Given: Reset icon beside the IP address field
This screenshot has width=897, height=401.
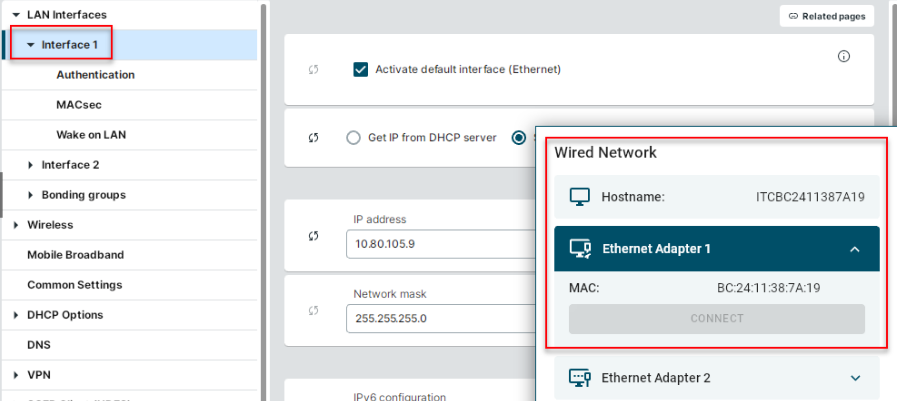Looking at the screenshot, I should click(313, 235).
